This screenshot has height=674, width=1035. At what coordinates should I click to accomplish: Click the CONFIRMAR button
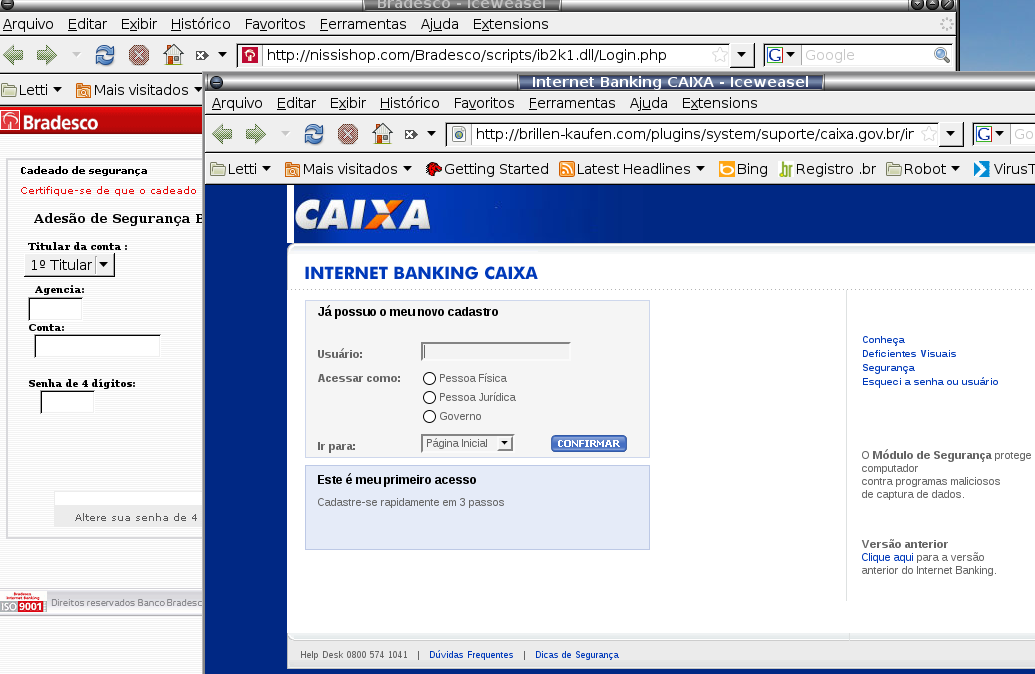click(x=589, y=444)
